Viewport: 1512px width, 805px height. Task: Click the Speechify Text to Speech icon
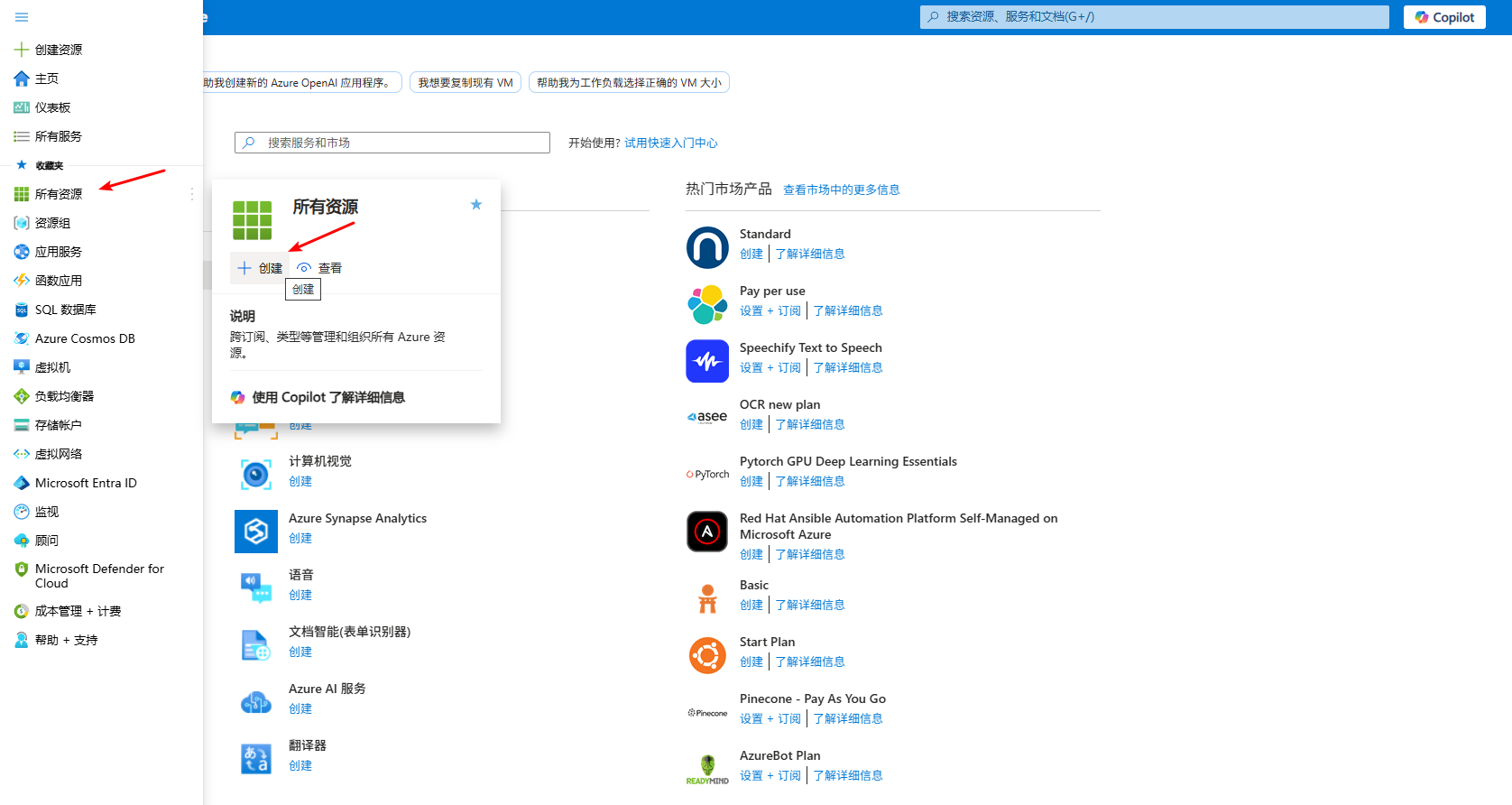click(x=707, y=361)
